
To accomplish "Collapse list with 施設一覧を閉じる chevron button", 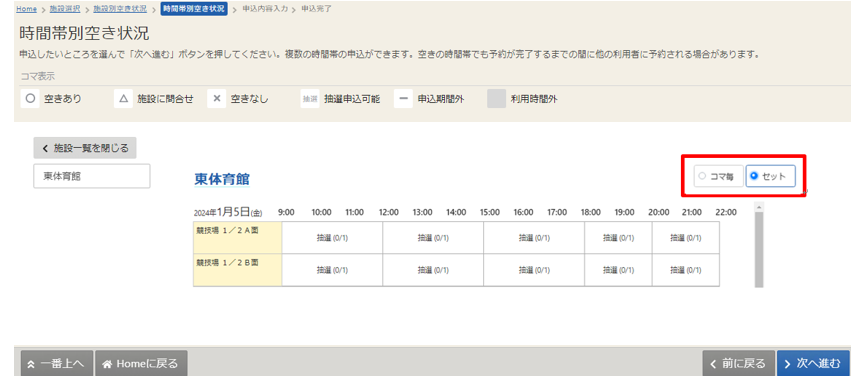I will [x=85, y=148].
